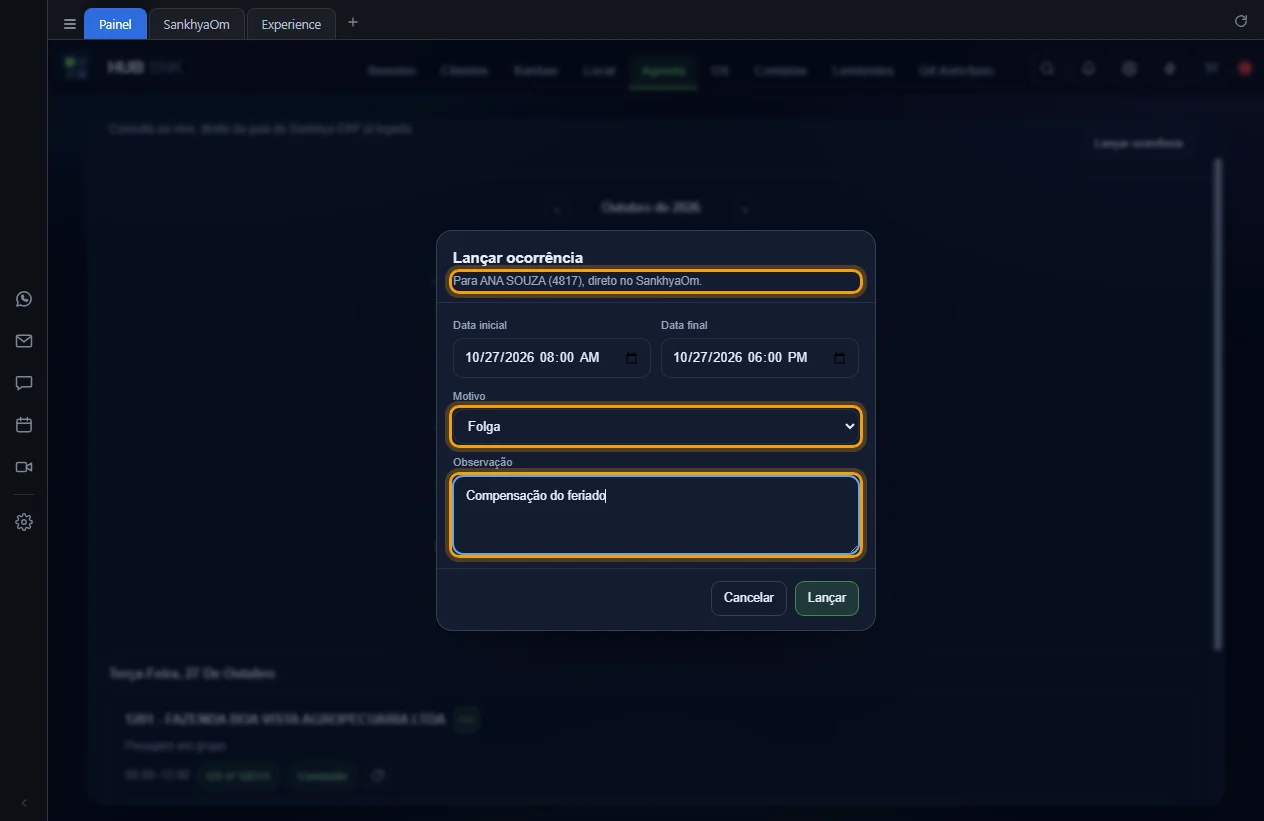The width and height of the screenshot is (1264, 821).
Task: Switch to the Experience tab
Action: (x=291, y=24)
